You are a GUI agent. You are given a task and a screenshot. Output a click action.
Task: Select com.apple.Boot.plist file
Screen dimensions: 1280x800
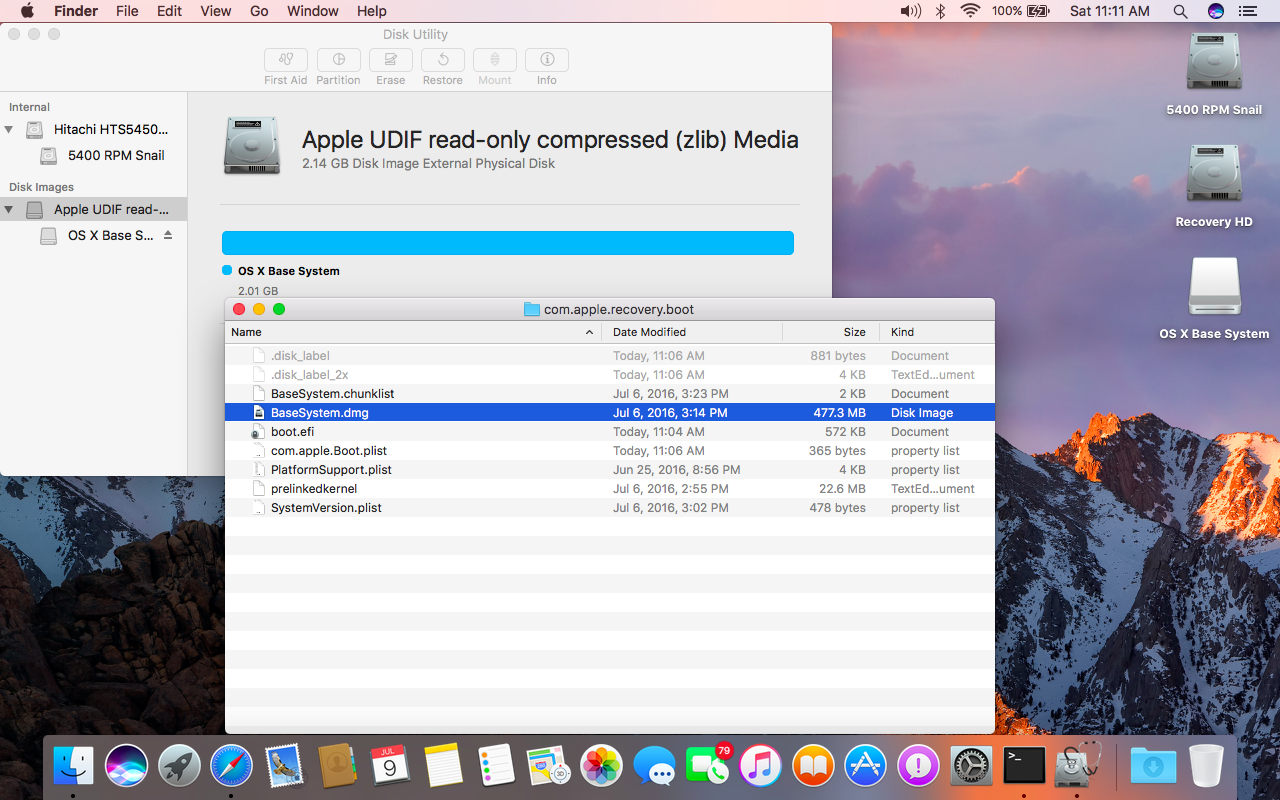(610, 451)
